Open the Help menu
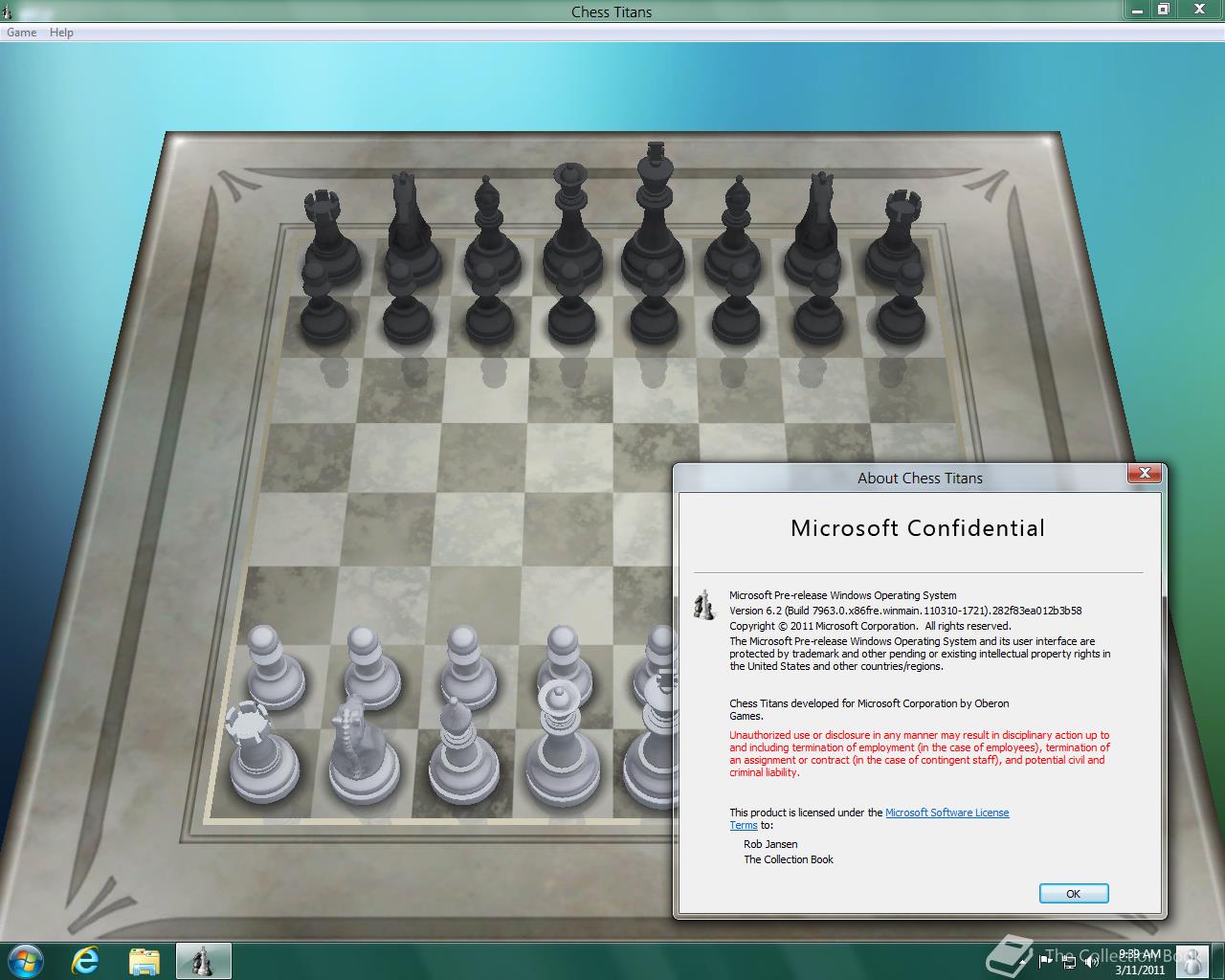 point(61,33)
